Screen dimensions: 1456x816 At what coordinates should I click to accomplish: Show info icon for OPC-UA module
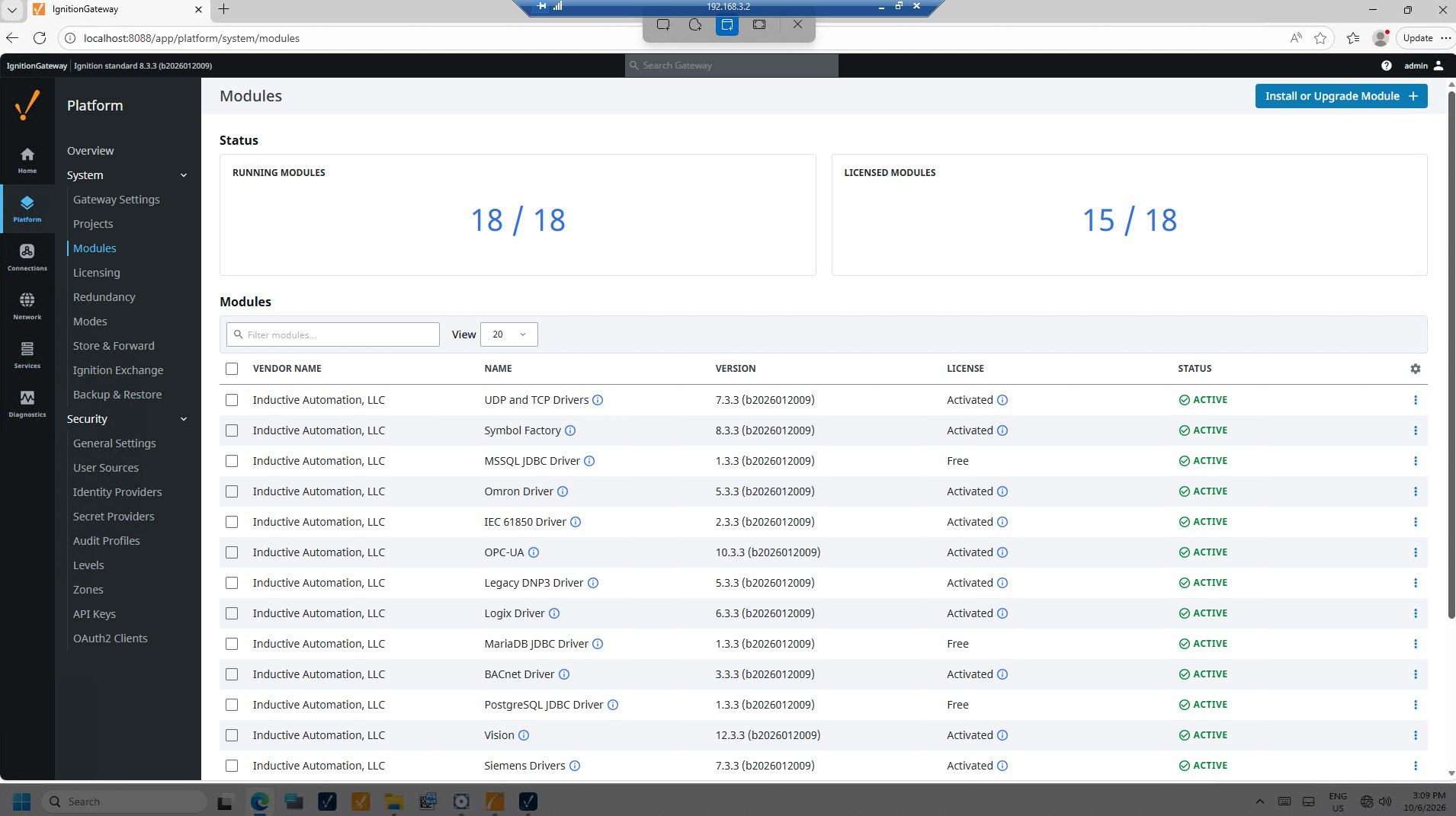coord(534,552)
